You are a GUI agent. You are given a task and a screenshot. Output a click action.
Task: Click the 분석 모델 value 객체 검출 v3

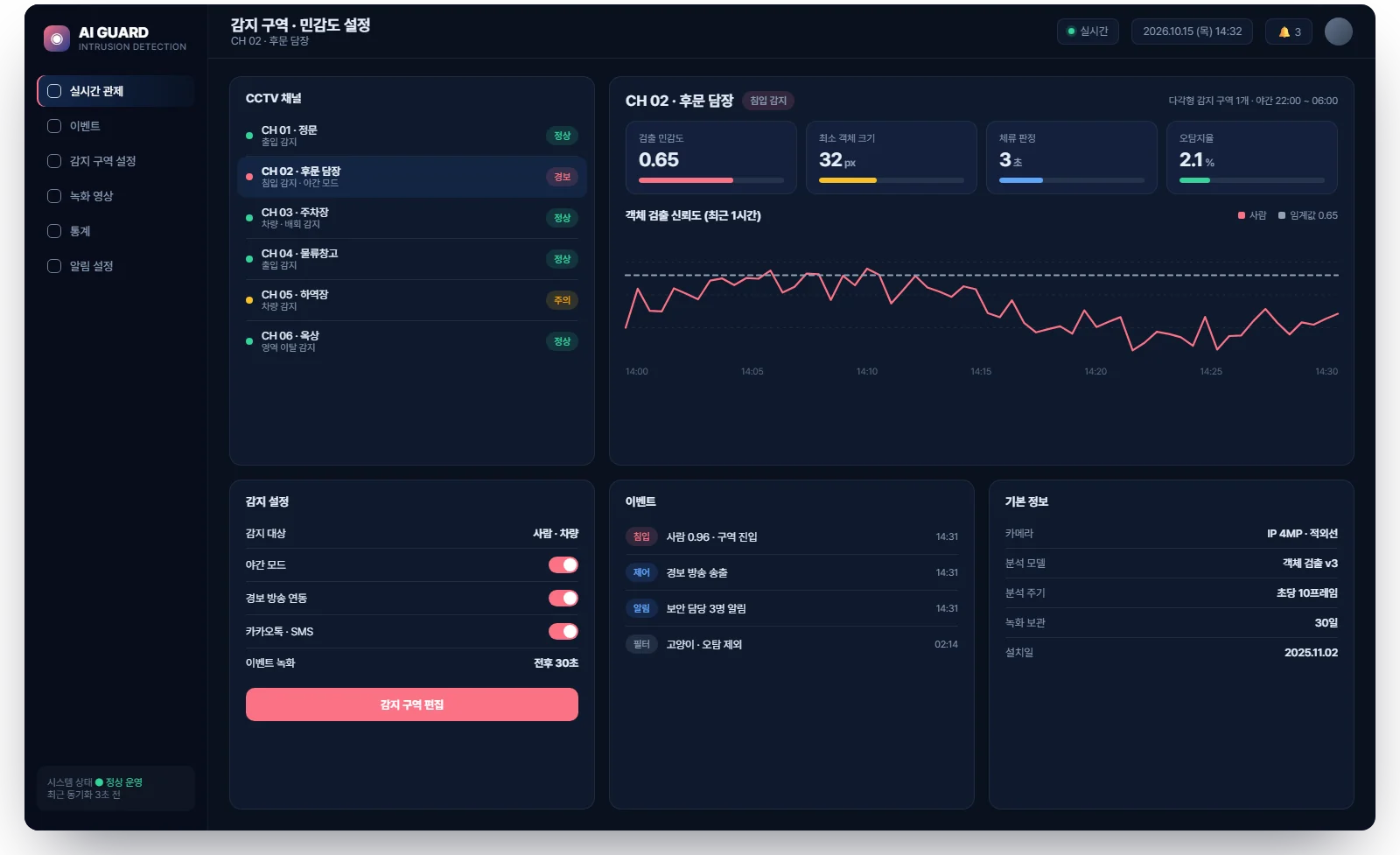click(x=1310, y=564)
